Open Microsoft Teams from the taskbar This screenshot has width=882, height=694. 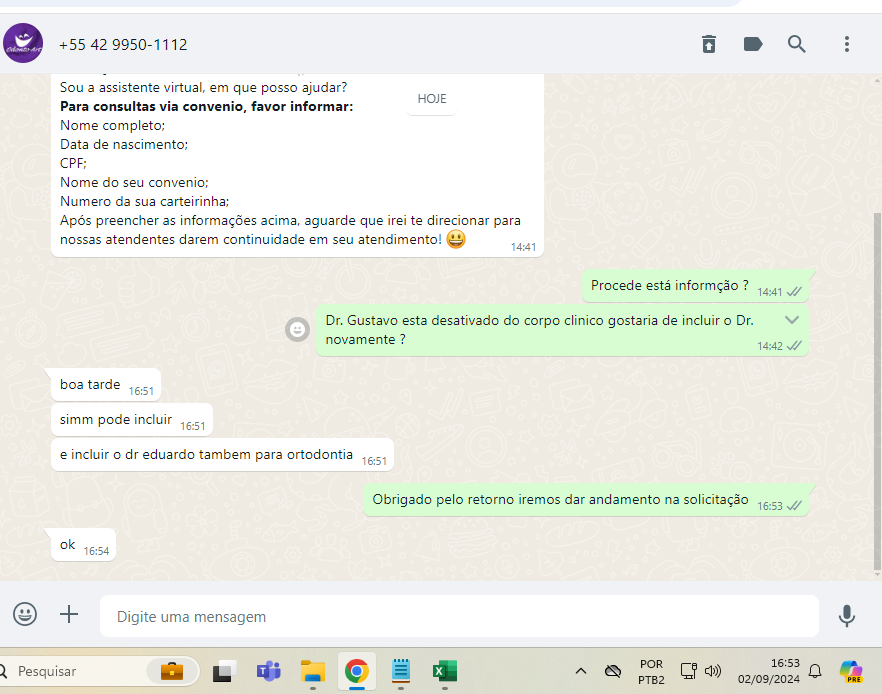pyautogui.click(x=268, y=671)
